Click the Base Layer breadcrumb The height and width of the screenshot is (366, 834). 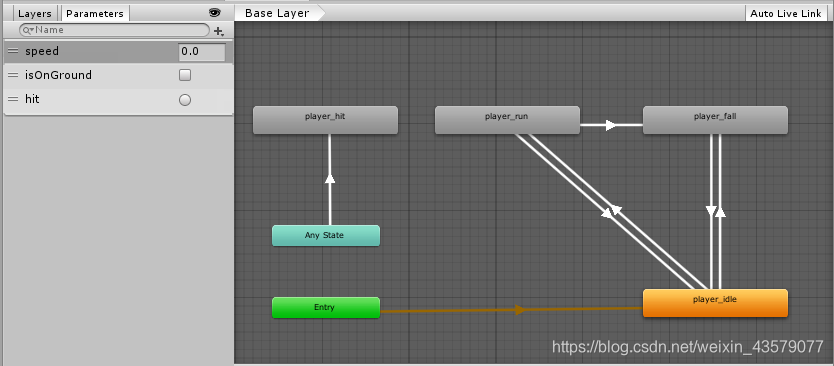pyautogui.click(x=277, y=13)
